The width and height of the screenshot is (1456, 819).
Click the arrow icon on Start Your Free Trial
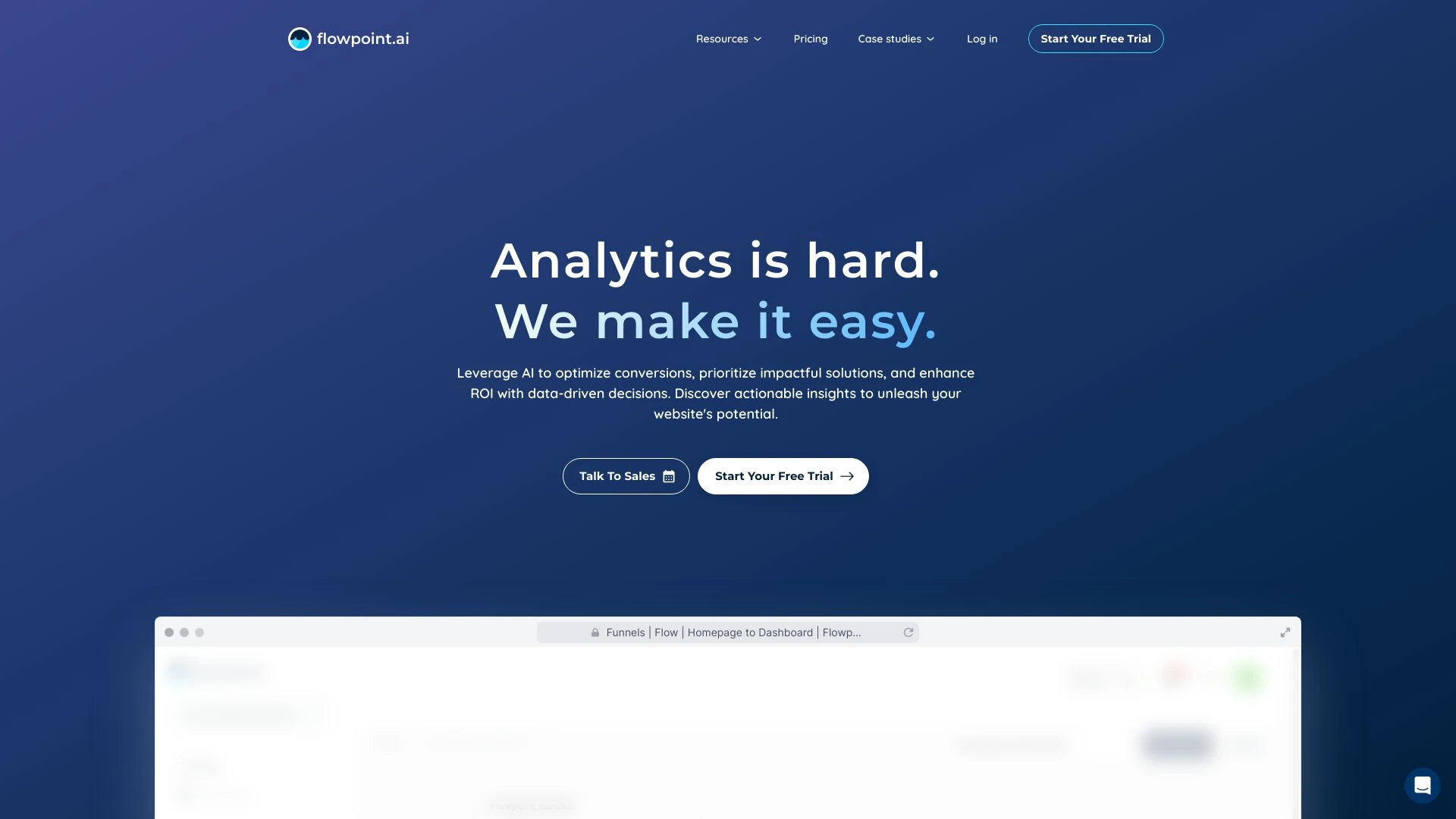[x=847, y=476]
